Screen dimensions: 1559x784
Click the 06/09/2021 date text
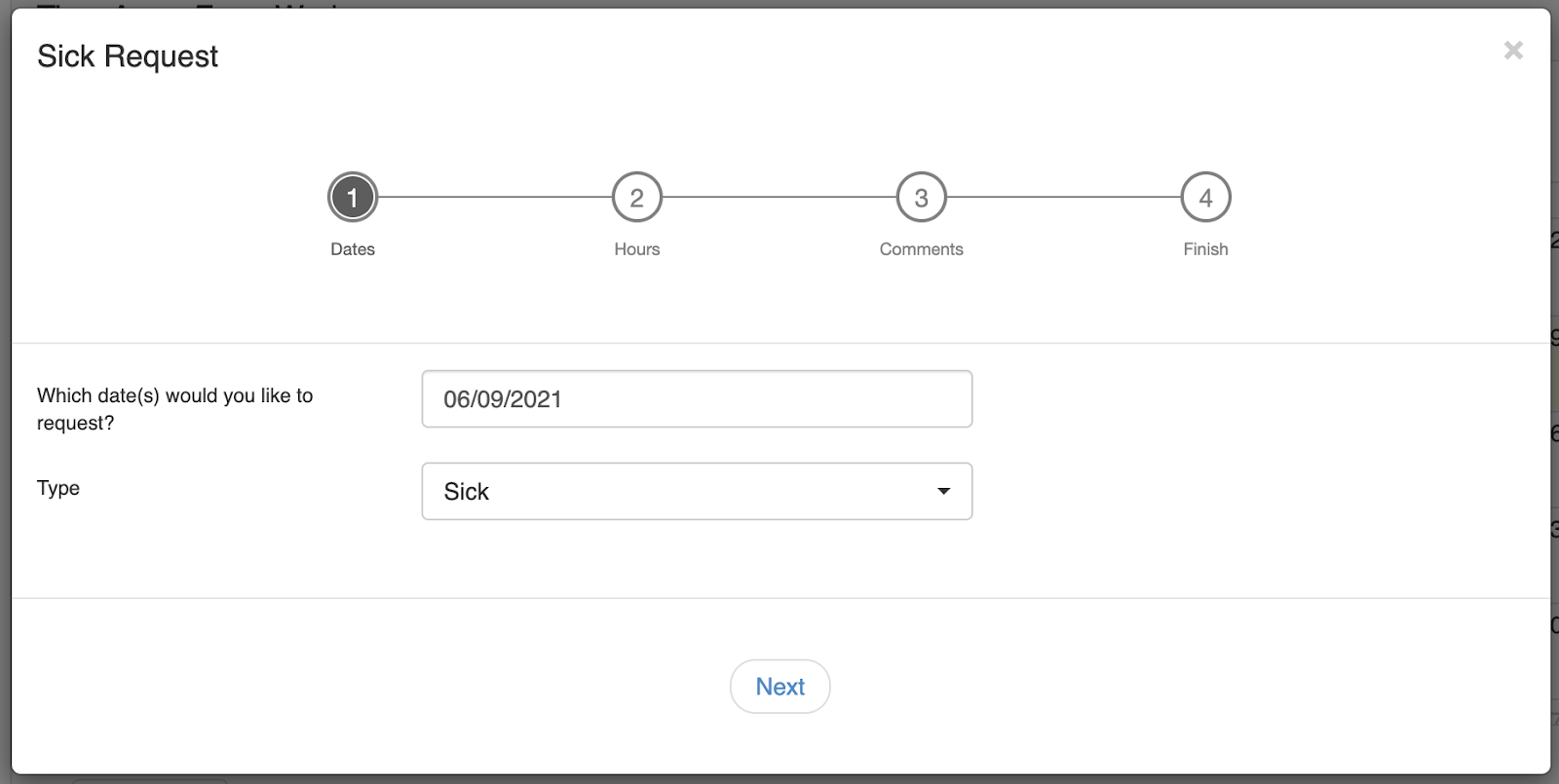click(503, 399)
